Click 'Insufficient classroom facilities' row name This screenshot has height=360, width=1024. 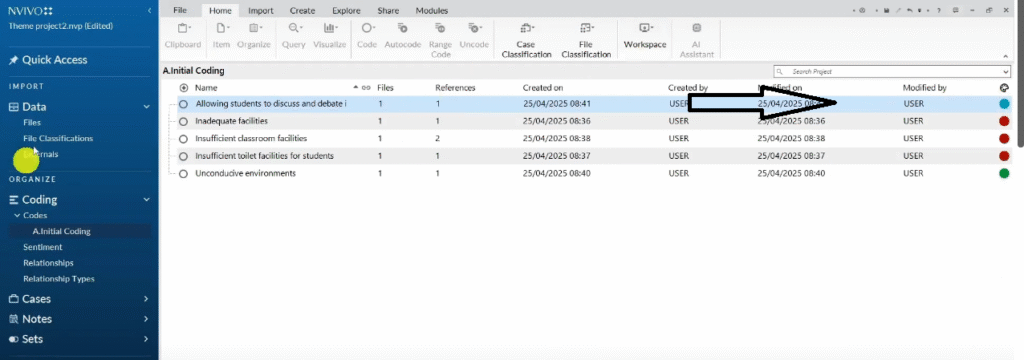[x=251, y=139]
